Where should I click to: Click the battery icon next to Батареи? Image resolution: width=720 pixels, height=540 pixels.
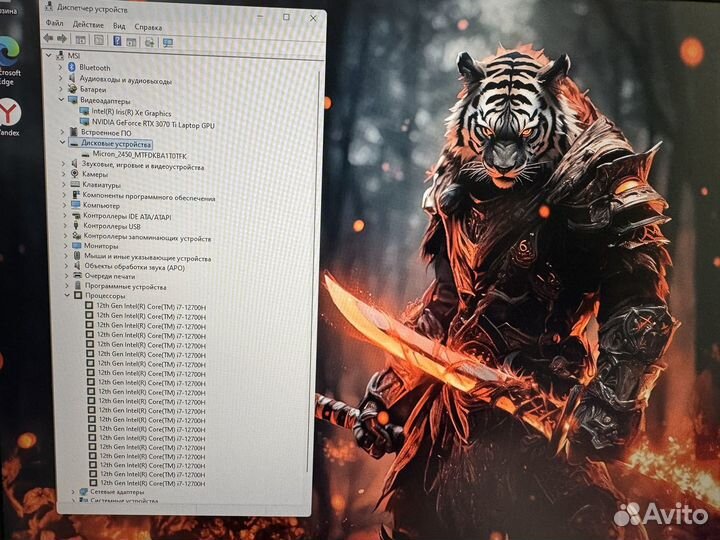(x=72, y=89)
